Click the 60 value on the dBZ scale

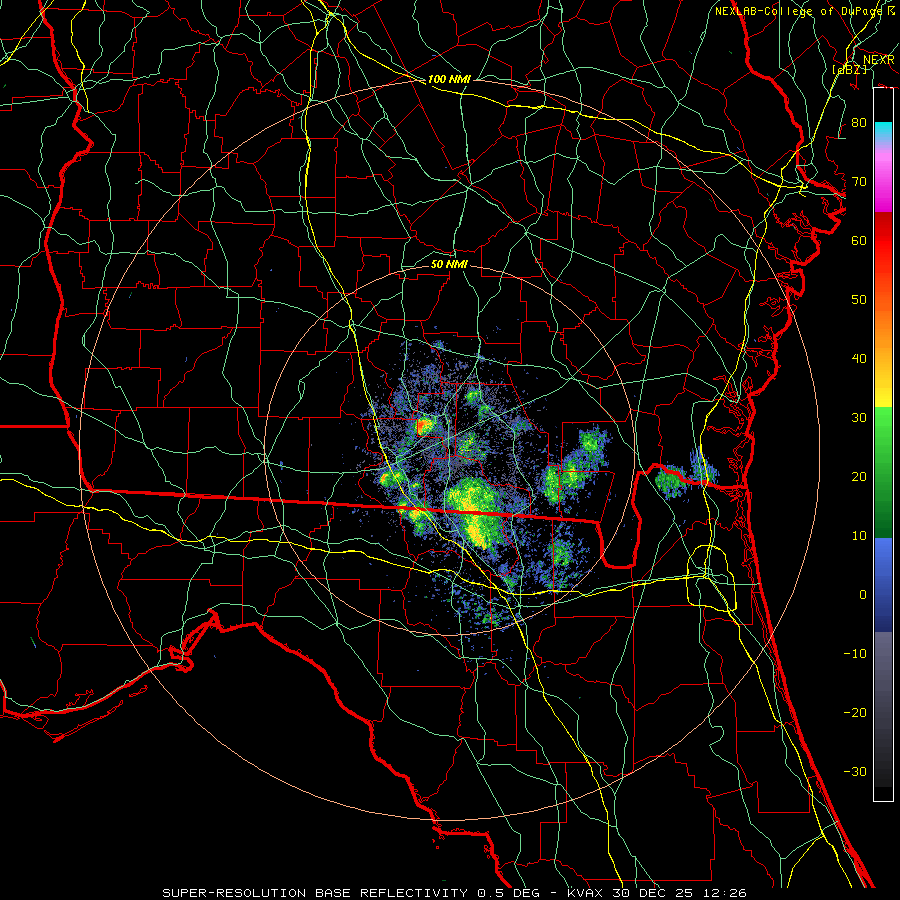point(859,241)
